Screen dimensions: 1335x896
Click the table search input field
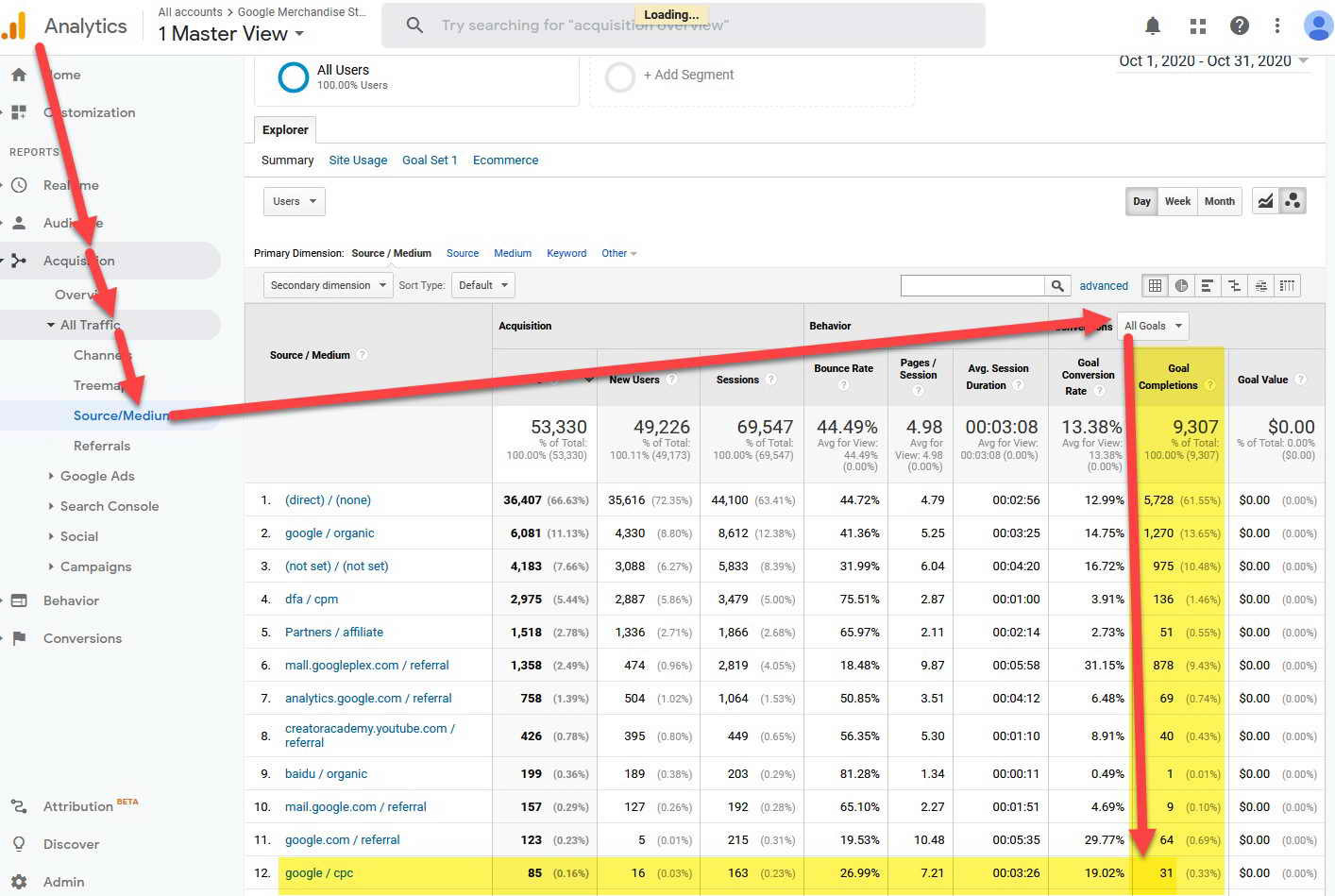[972, 285]
